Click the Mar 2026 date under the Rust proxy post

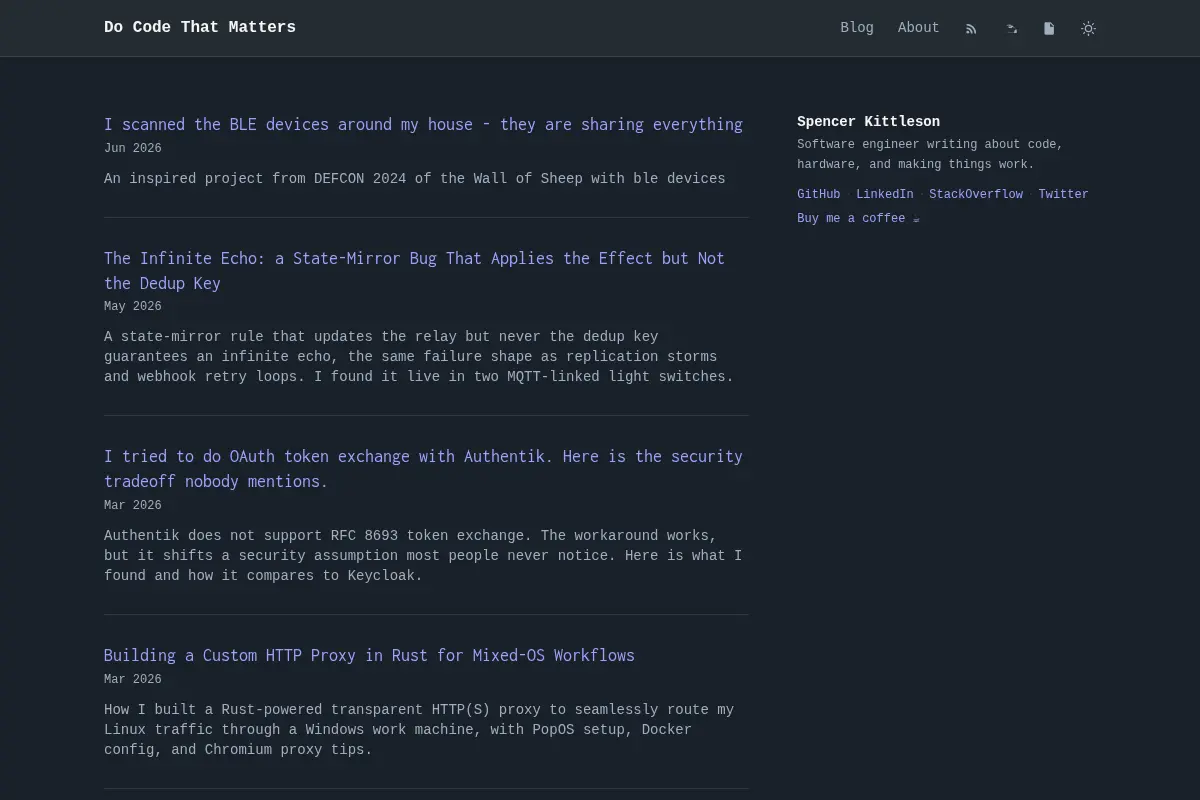132,679
